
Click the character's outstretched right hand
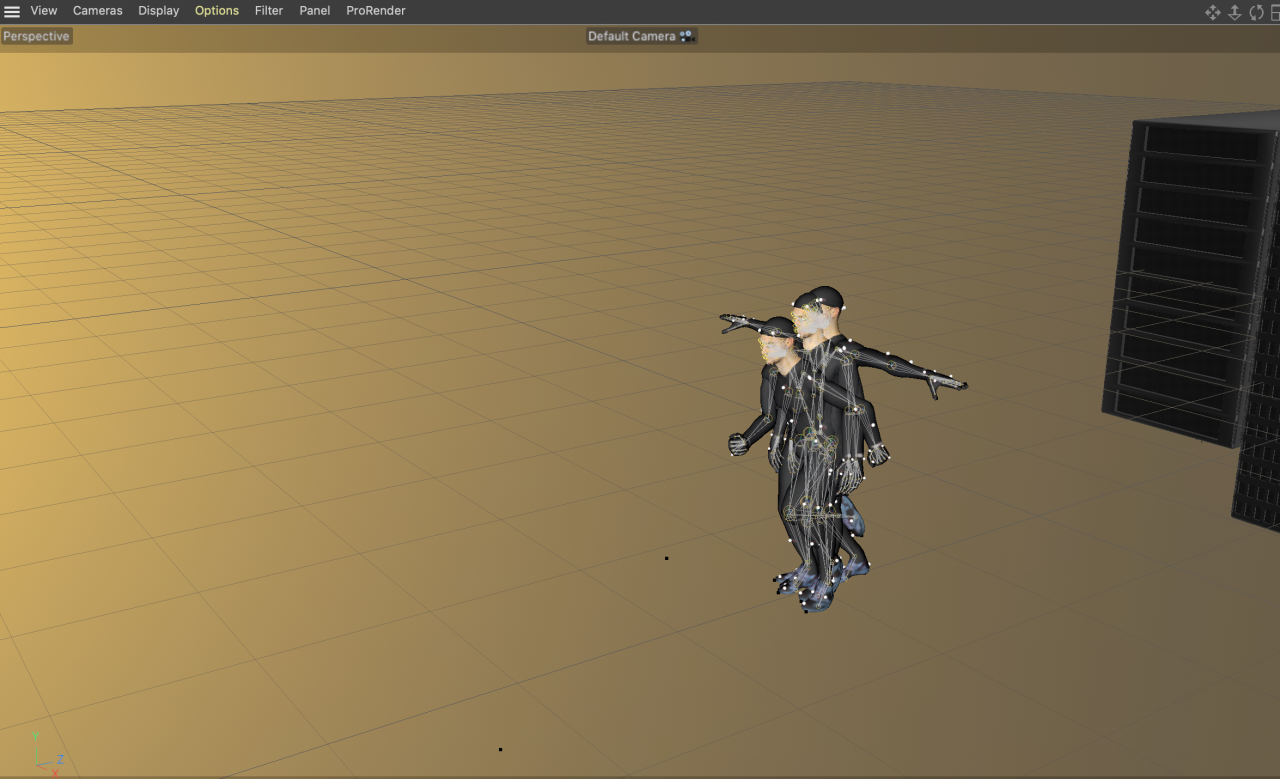click(945, 382)
